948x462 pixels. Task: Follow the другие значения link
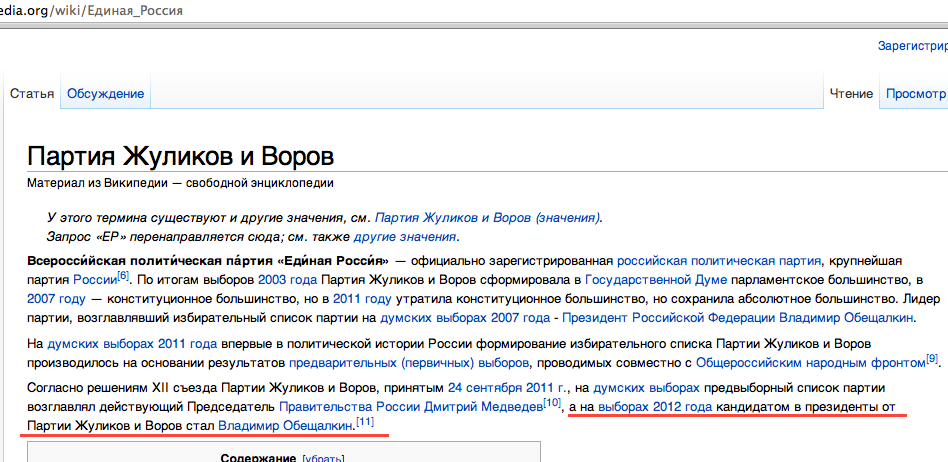[x=404, y=236]
